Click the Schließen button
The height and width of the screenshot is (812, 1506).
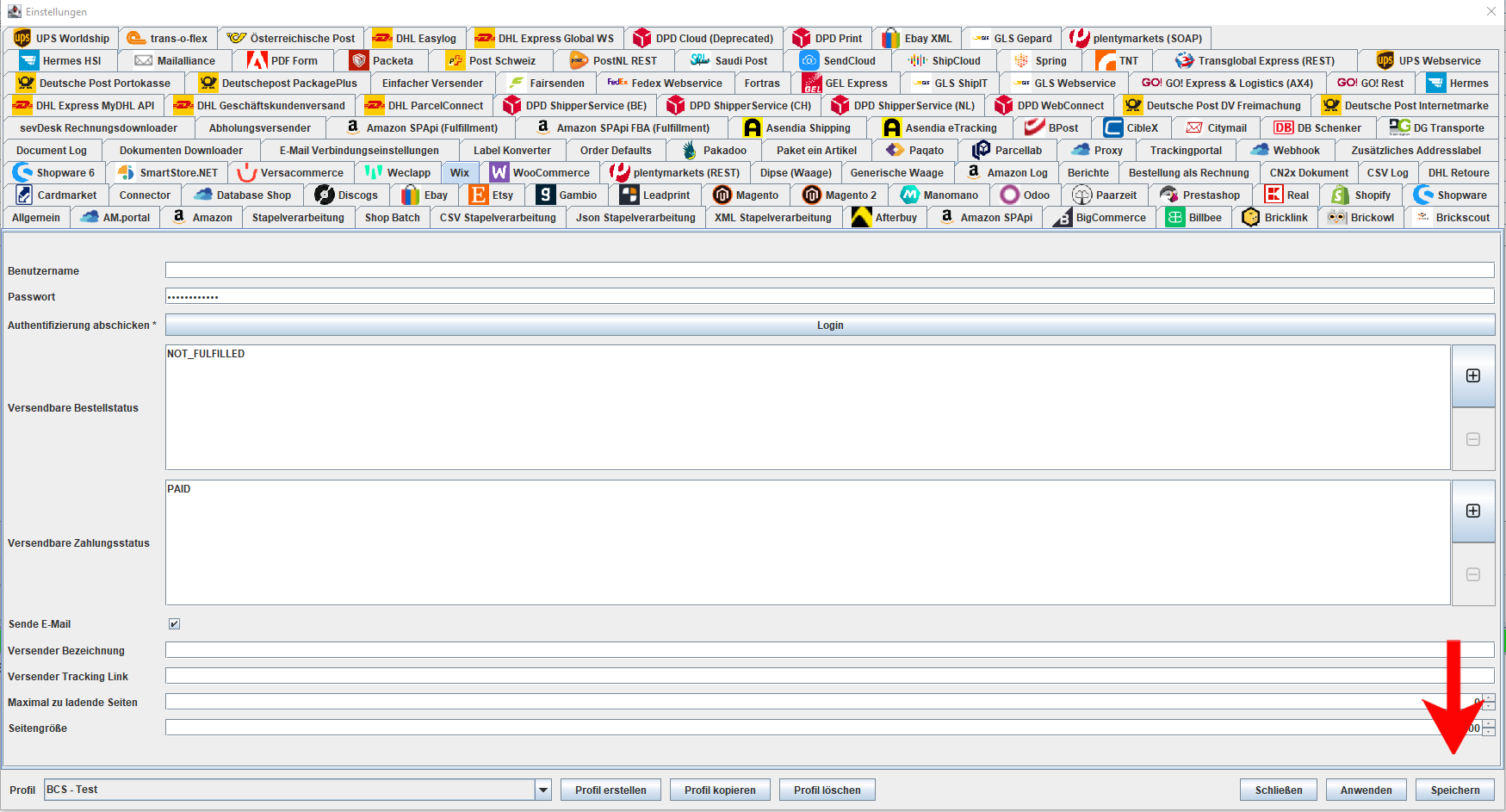pyautogui.click(x=1279, y=790)
